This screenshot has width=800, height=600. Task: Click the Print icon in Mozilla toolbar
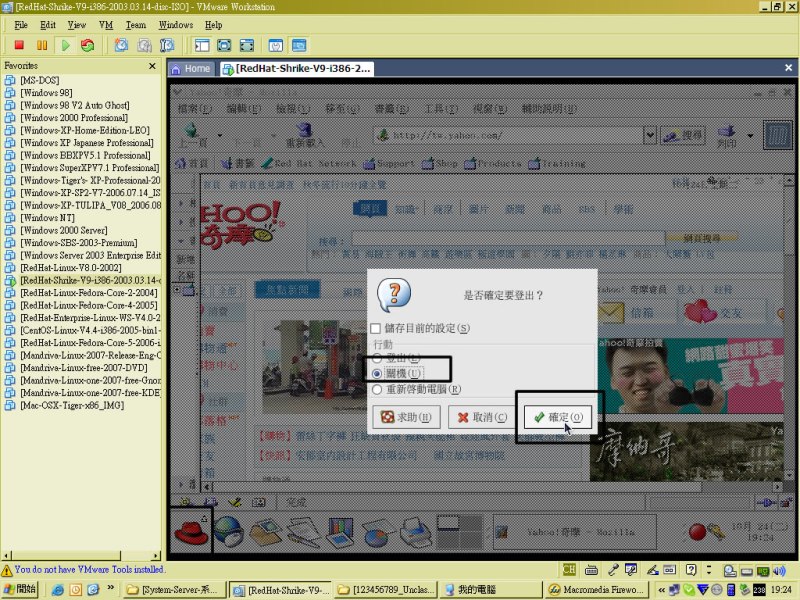pyautogui.click(x=727, y=136)
